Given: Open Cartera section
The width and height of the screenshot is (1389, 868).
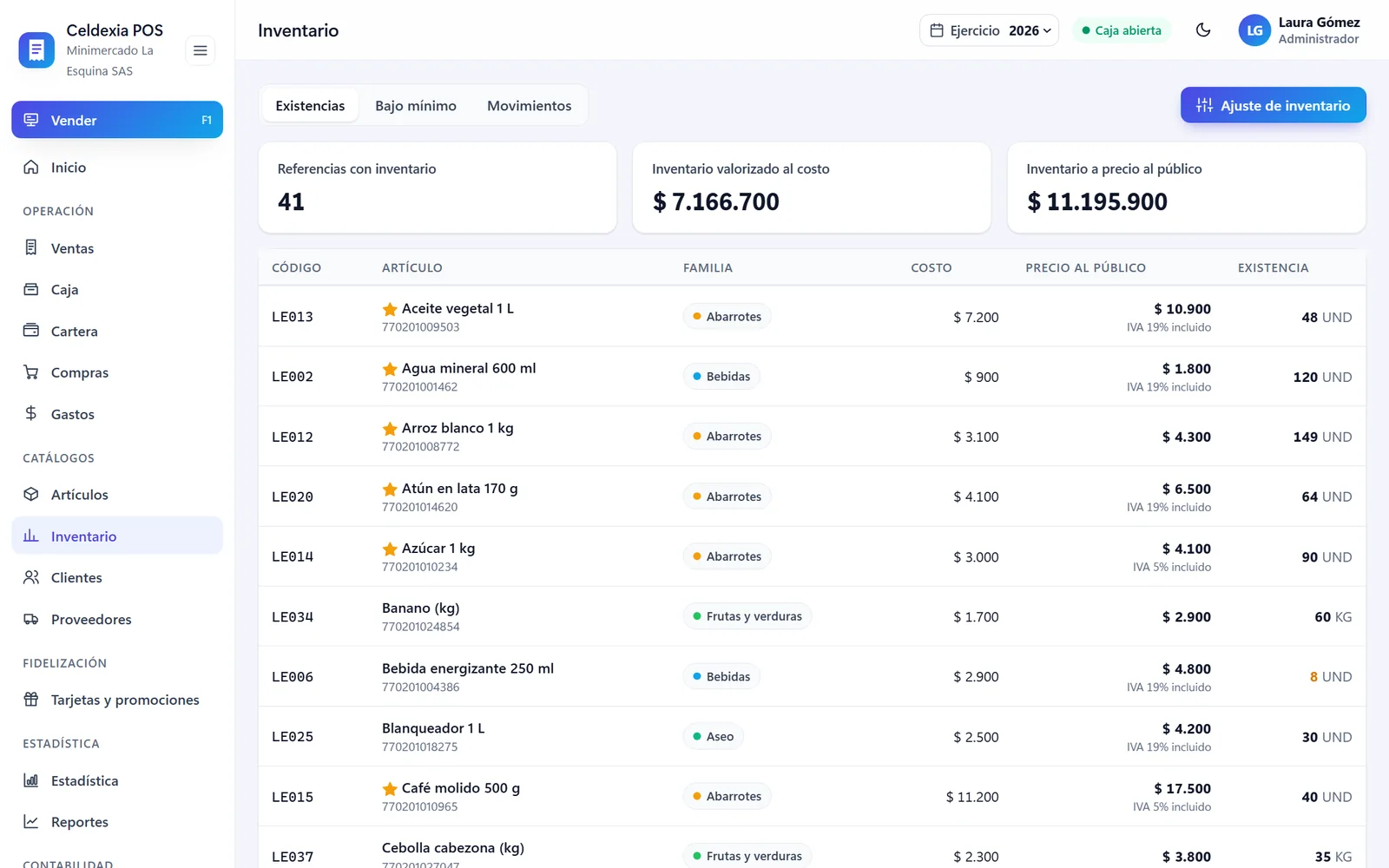Looking at the screenshot, I should 117,332.
